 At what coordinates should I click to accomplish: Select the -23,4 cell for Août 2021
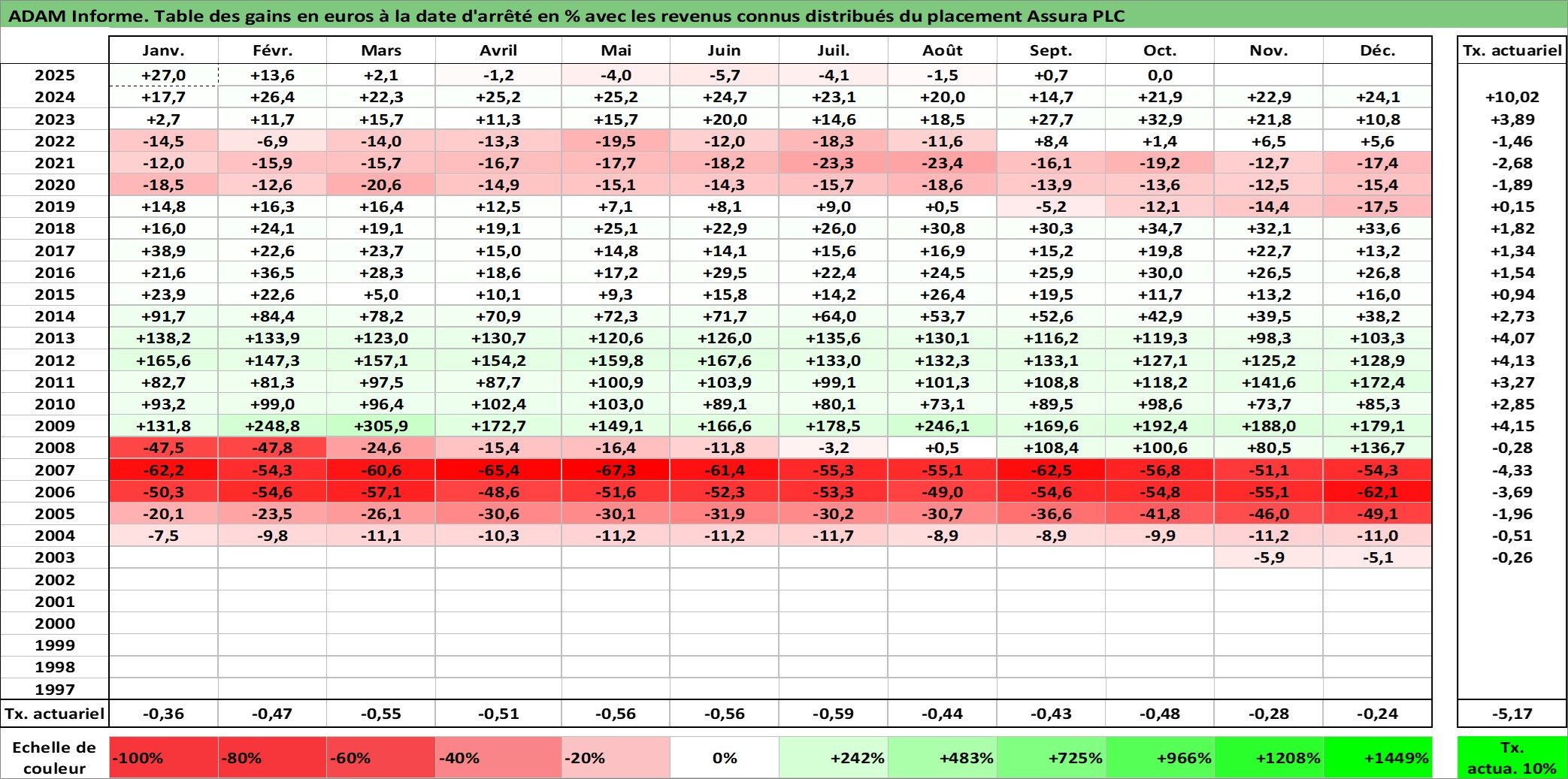(943, 163)
